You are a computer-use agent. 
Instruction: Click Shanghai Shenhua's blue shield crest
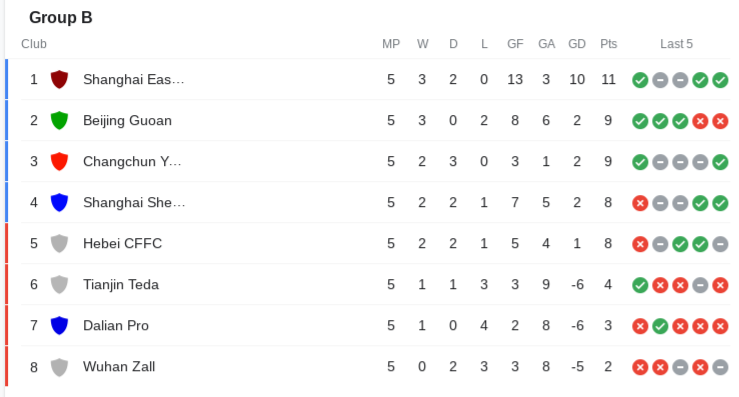pos(59,202)
